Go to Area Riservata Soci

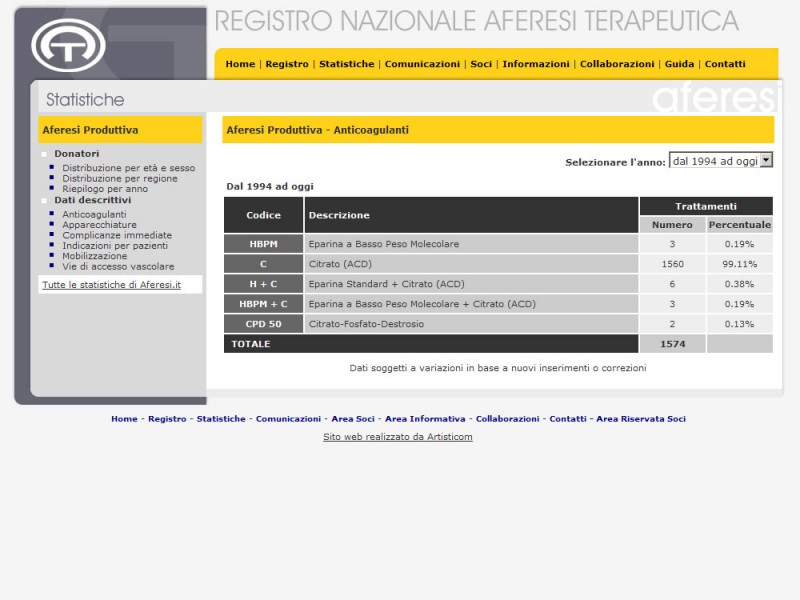pos(641,419)
